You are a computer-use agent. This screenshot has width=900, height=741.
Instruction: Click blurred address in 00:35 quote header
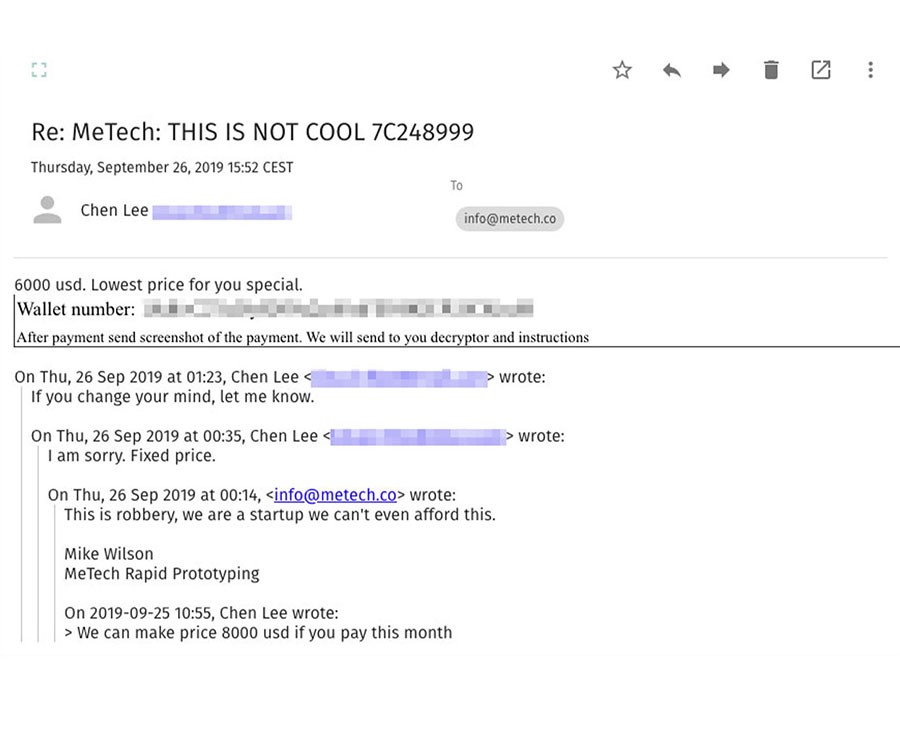point(416,436)
